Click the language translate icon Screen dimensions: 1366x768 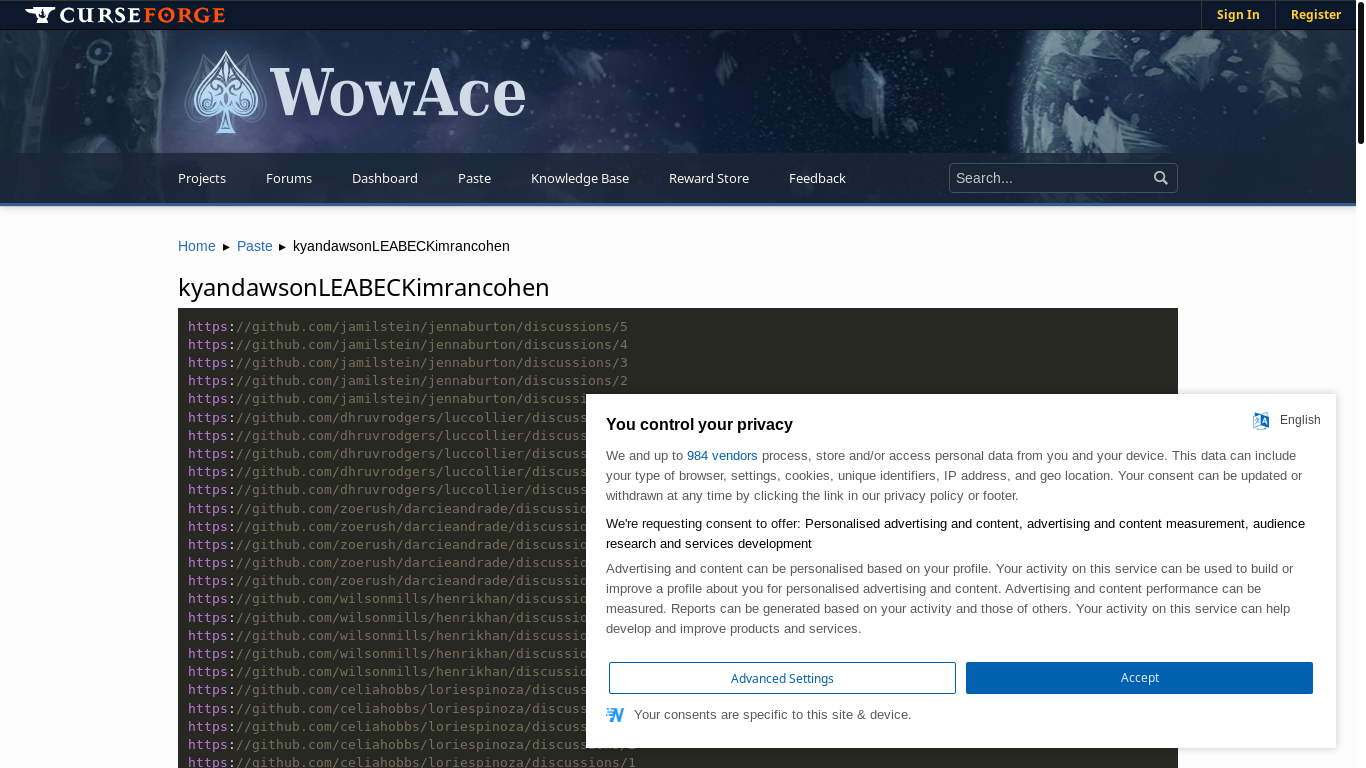click(1261, 420)
